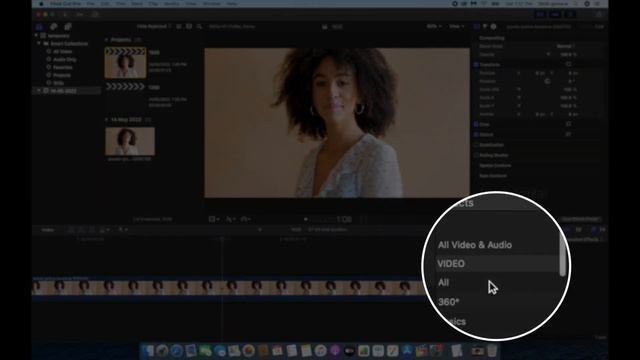The image size is (640, 360).
Task: Open the File menu
Action: point(91,4)
